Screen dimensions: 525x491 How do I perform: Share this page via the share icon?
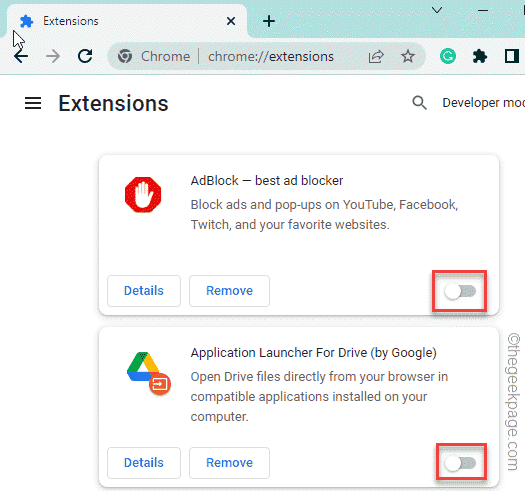pyautogui.click(x=376, y=56)
